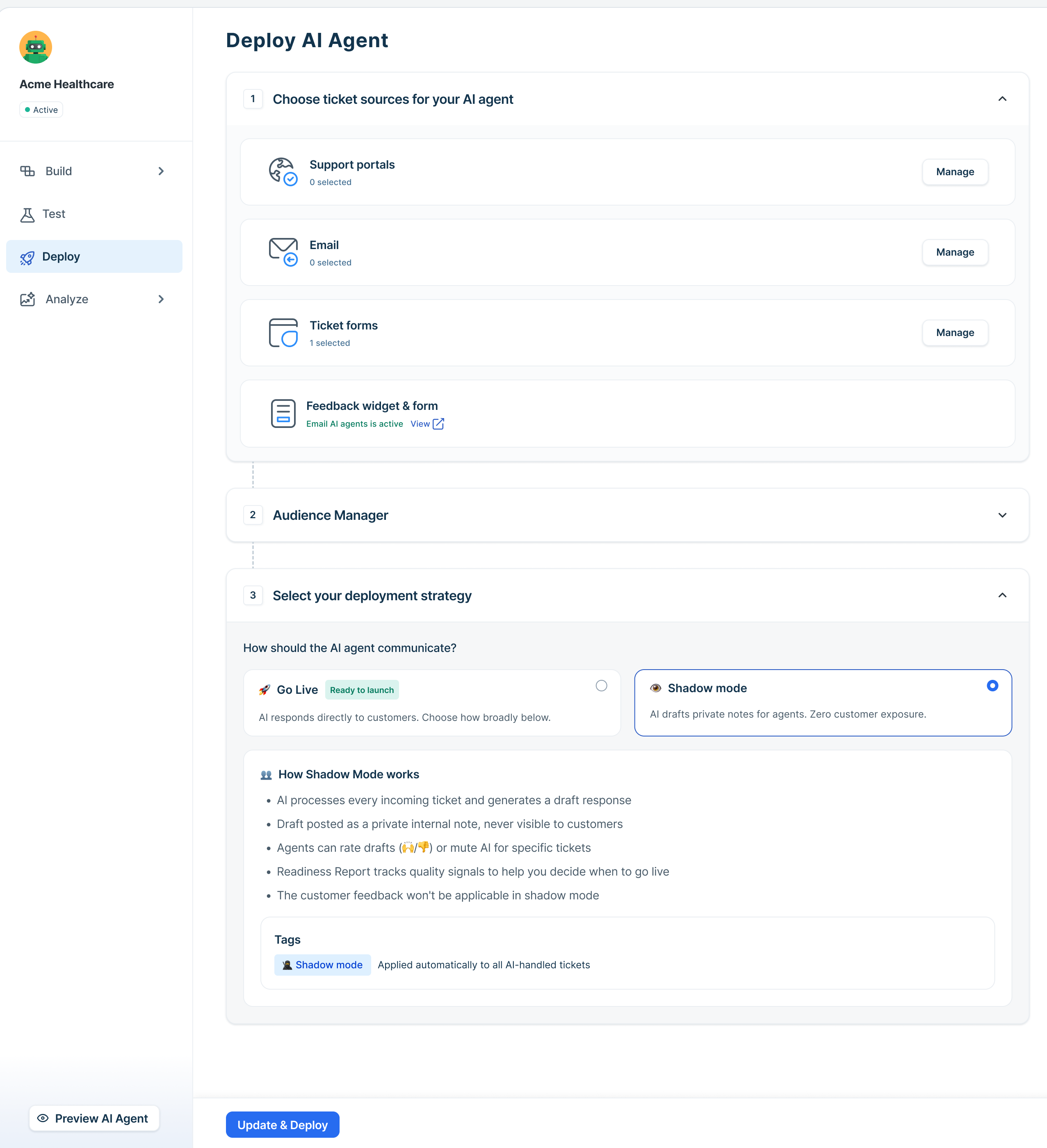Click the ninja icon in Shadow mode tag

[x=287, y=965]
